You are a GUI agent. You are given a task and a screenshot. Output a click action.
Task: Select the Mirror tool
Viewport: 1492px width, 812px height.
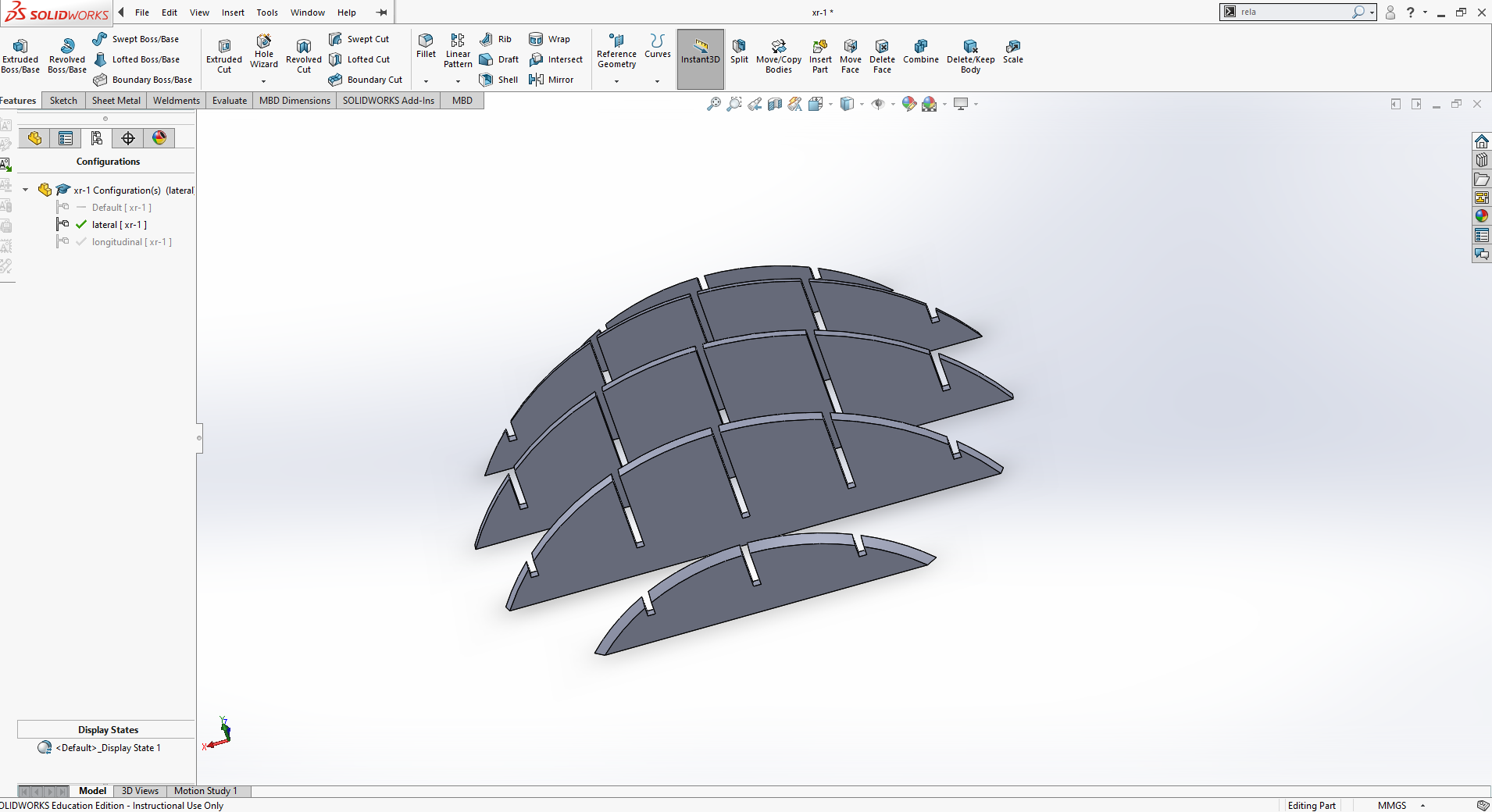[x=551, y=80]
